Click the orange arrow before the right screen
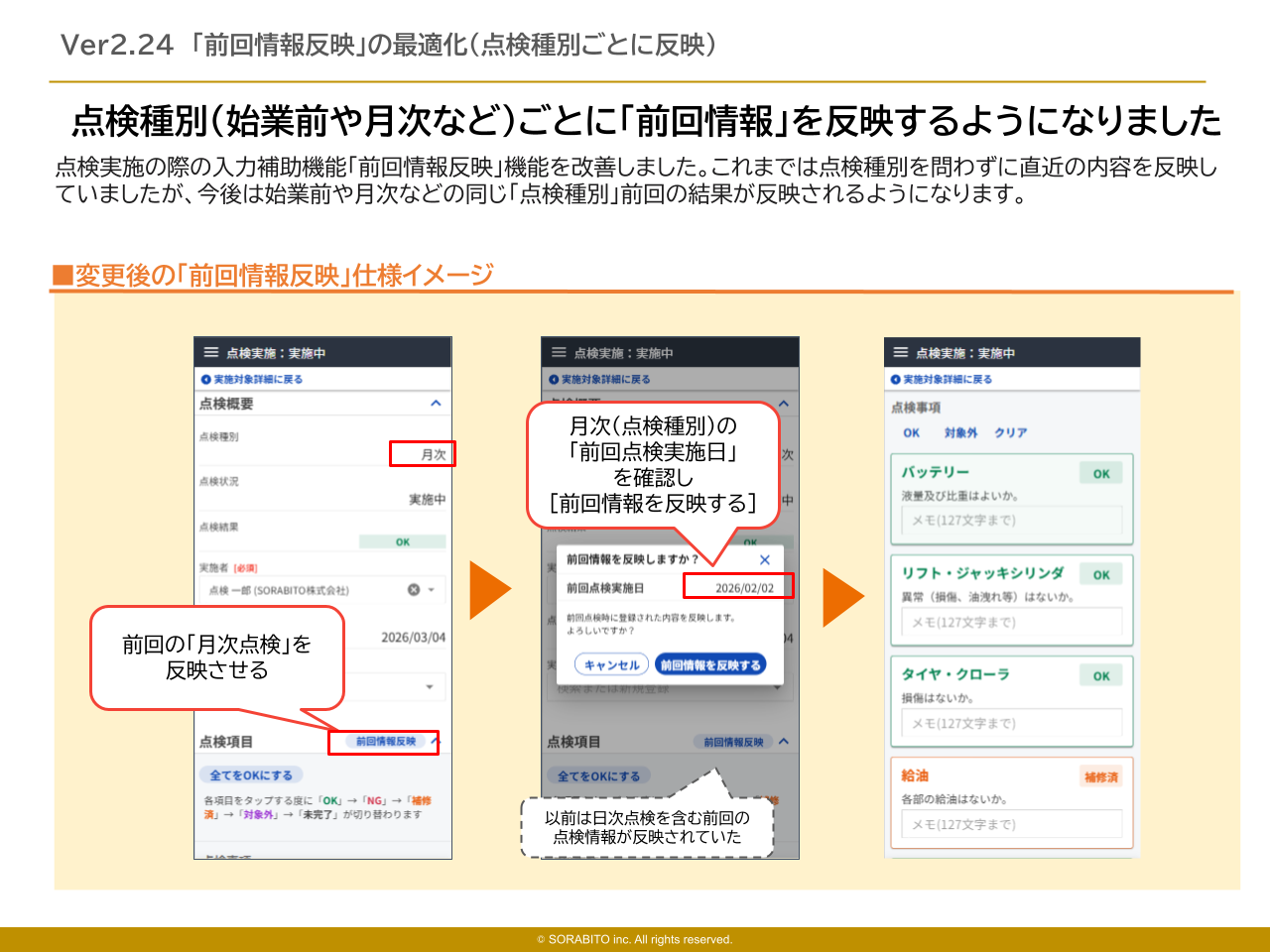The width and height of the screenshot is (1270, 952). tap(842, 597)
